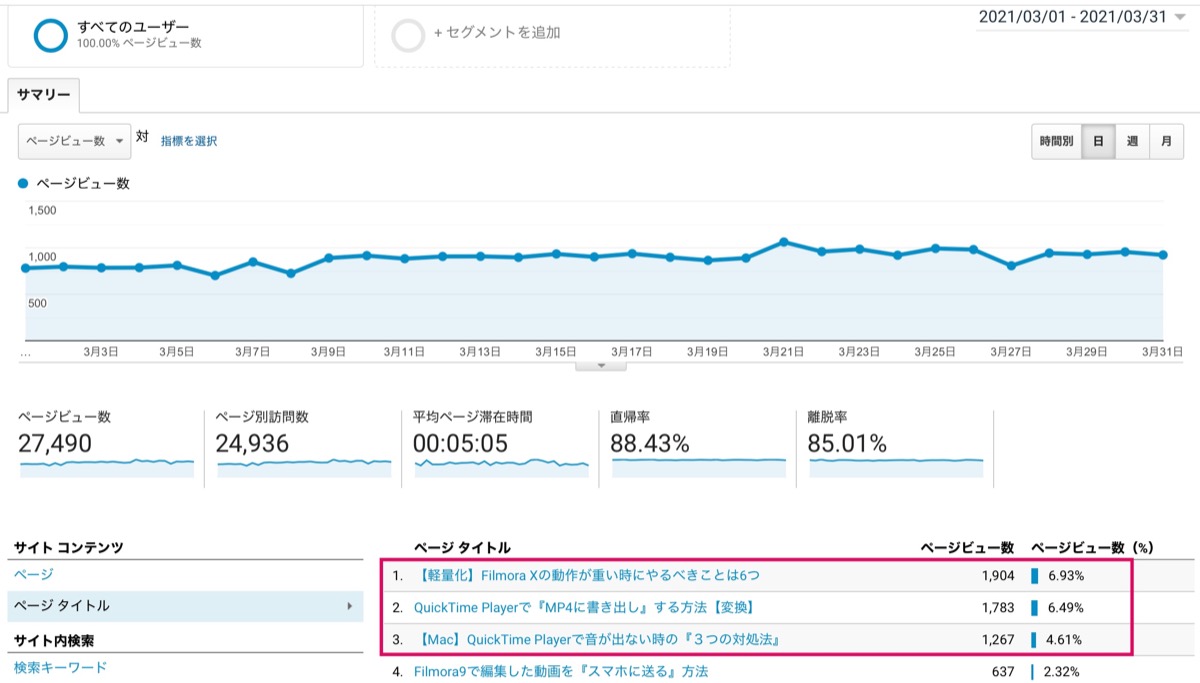Open the ページビュー数 metric dropdown
The width and height of the screenshot is (1200, 683).
(x=74, y=141)
